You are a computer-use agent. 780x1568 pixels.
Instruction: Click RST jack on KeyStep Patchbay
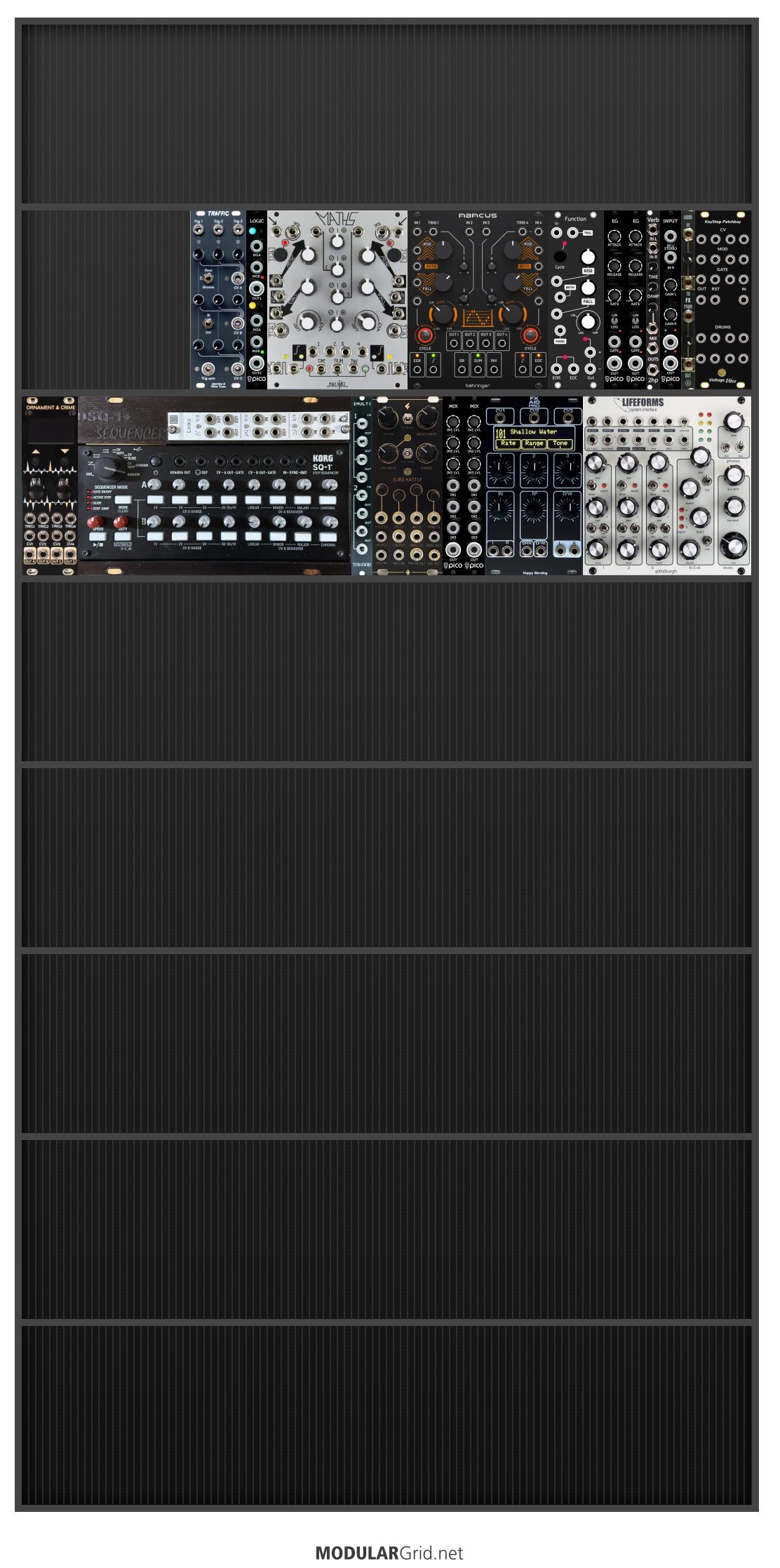click(x=715, y=299)
